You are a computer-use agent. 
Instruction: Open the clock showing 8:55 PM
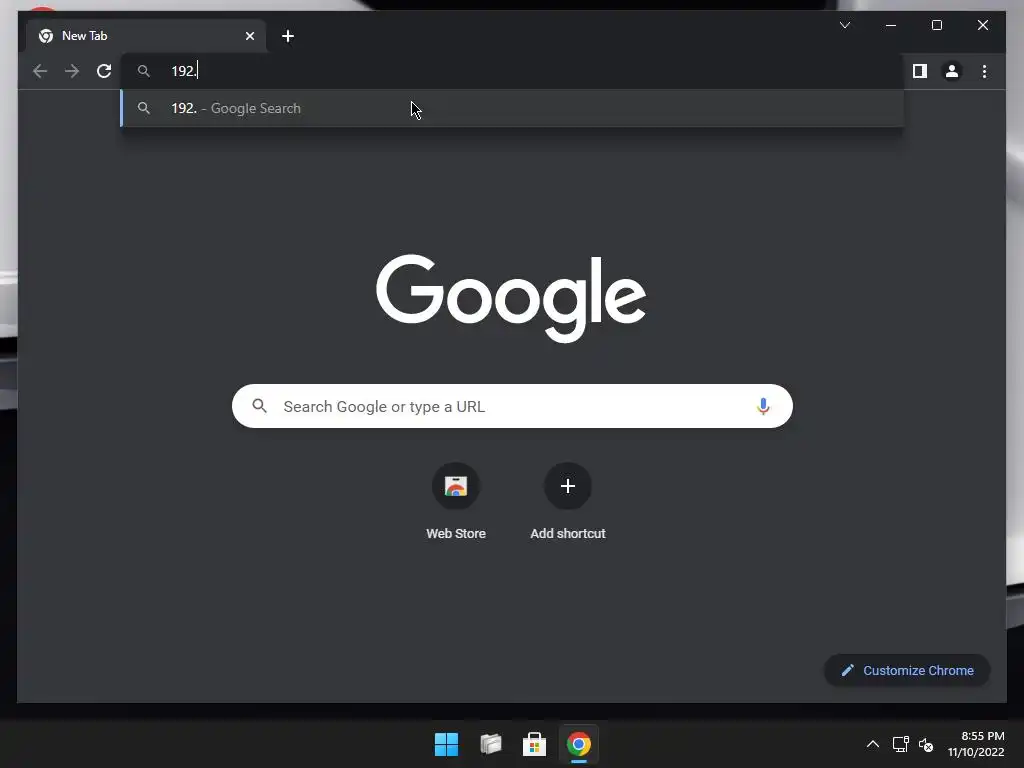(976, 744)
